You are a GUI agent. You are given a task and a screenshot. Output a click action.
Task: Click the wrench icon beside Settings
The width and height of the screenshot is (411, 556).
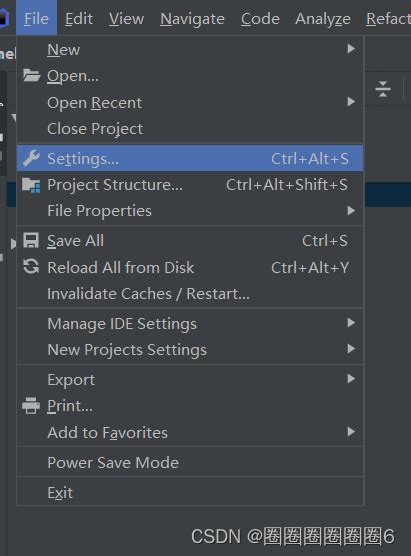(x=31, y=158)
